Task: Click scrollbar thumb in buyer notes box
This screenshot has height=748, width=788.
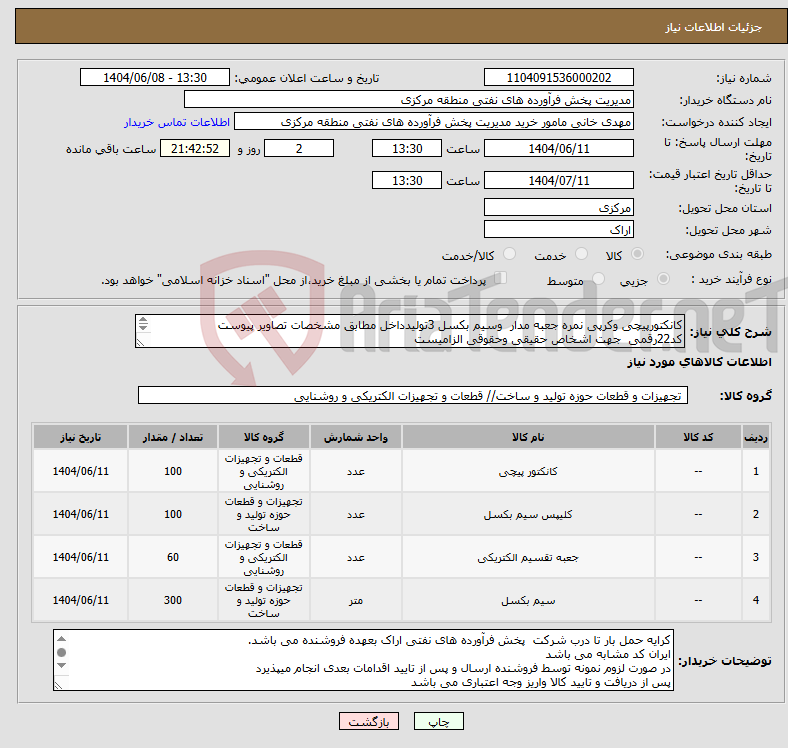Action: click(x=61, y=652)
